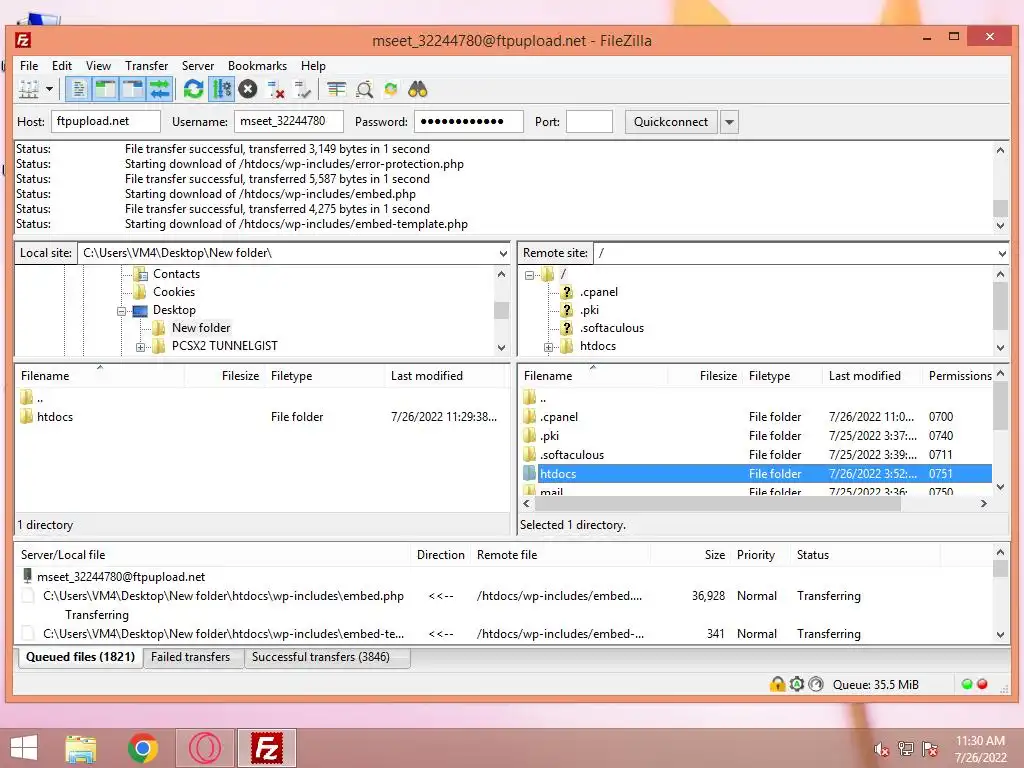Sort remote list by Filetype column
1024x768 pixels.
point(783,376)
